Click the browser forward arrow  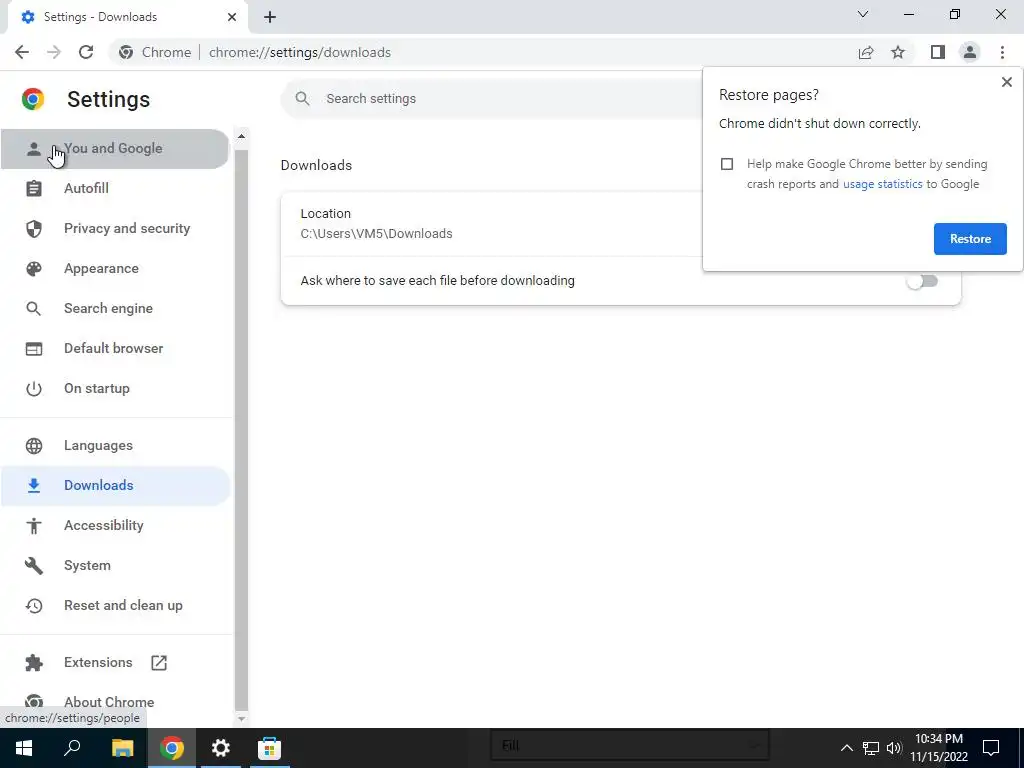click(54, 52)
